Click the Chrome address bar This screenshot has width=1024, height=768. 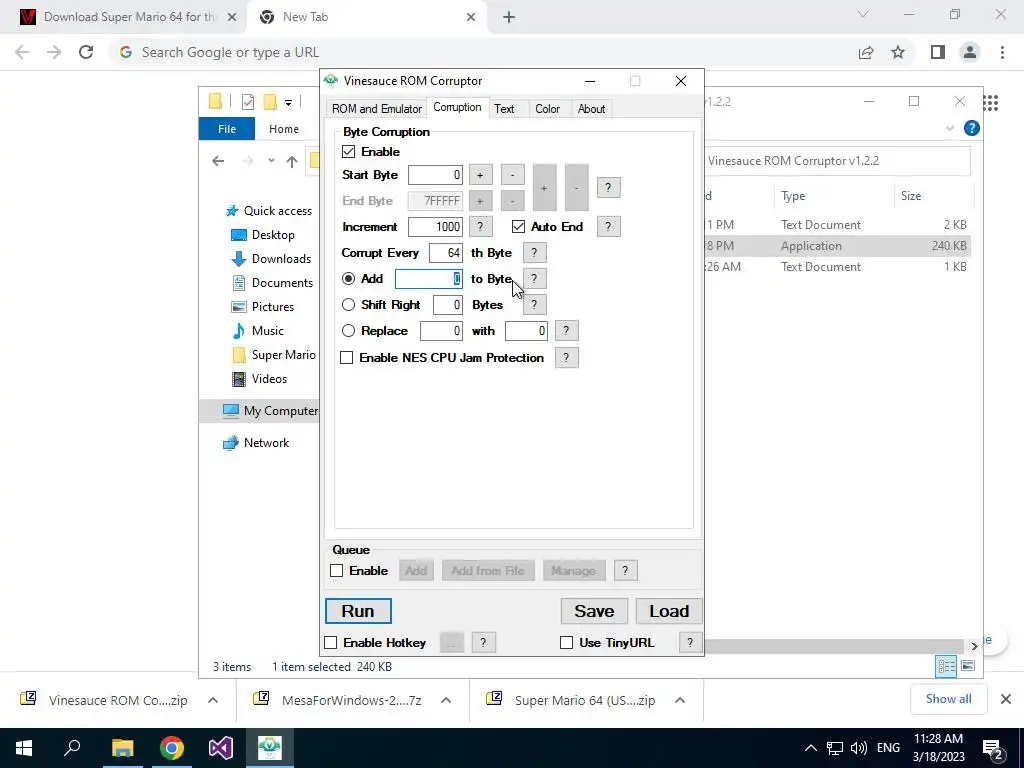point(483,52)
